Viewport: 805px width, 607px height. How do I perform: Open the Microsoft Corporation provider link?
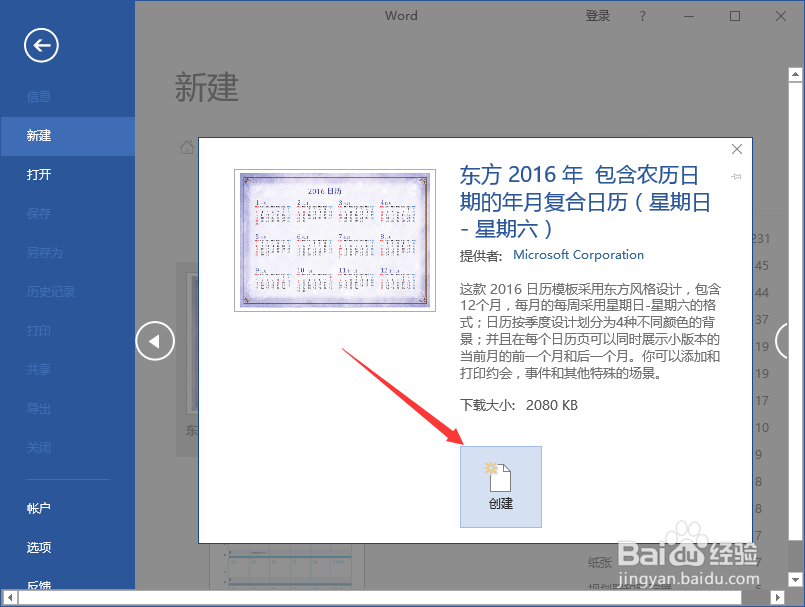579,255
